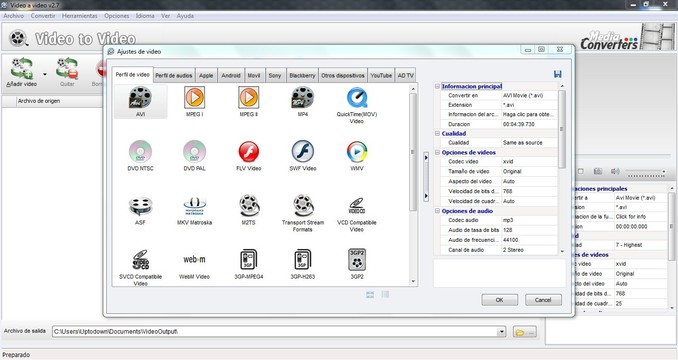Collapse the Opciones de audio section

coord(437,211)
